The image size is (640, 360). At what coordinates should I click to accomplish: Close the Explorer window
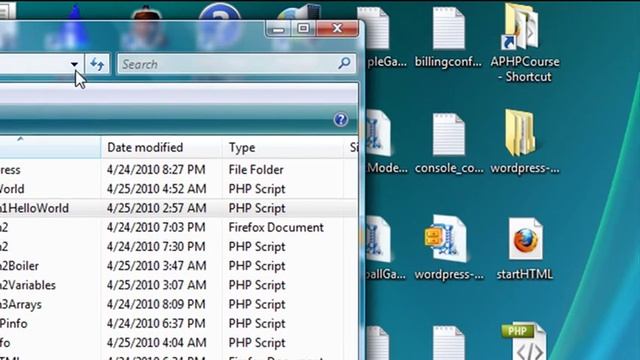pos(337,28)
